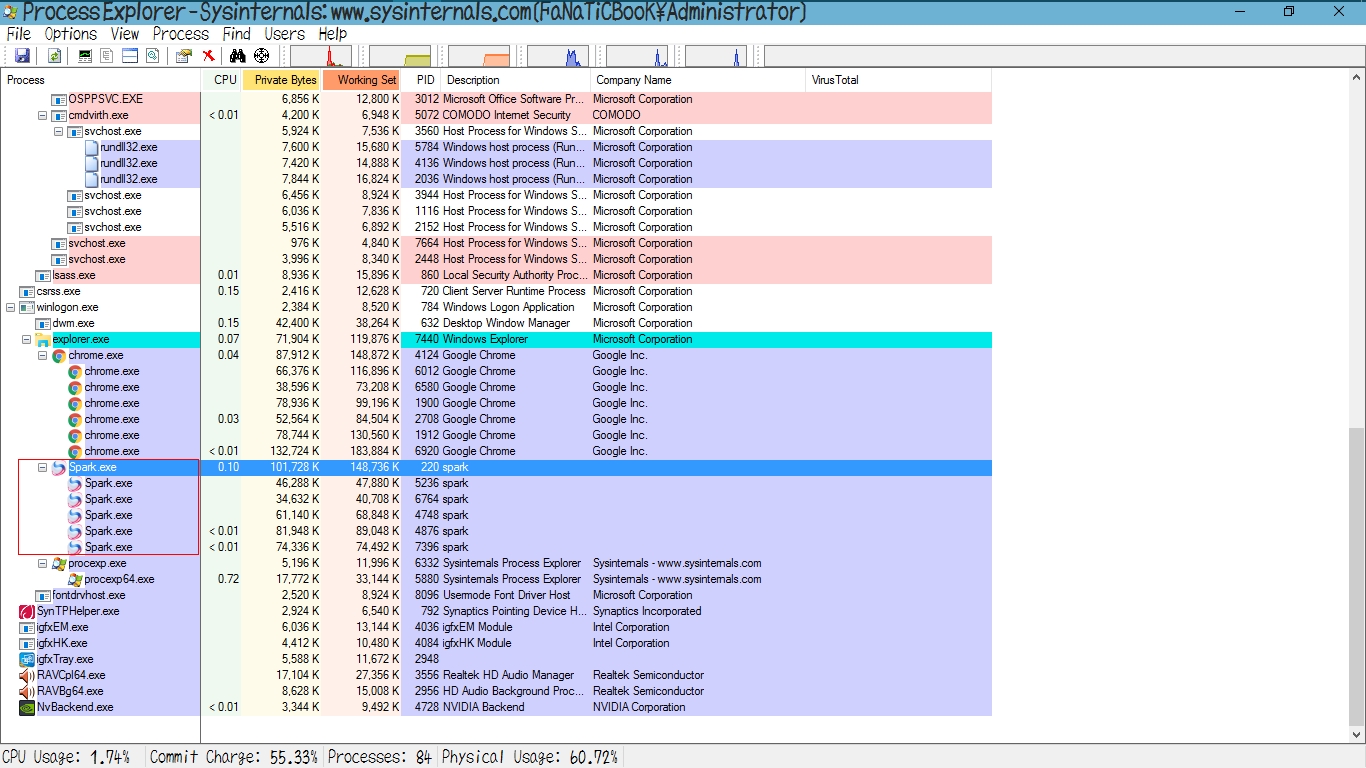Open the yellow commit history mini graph

coord(400,56)
